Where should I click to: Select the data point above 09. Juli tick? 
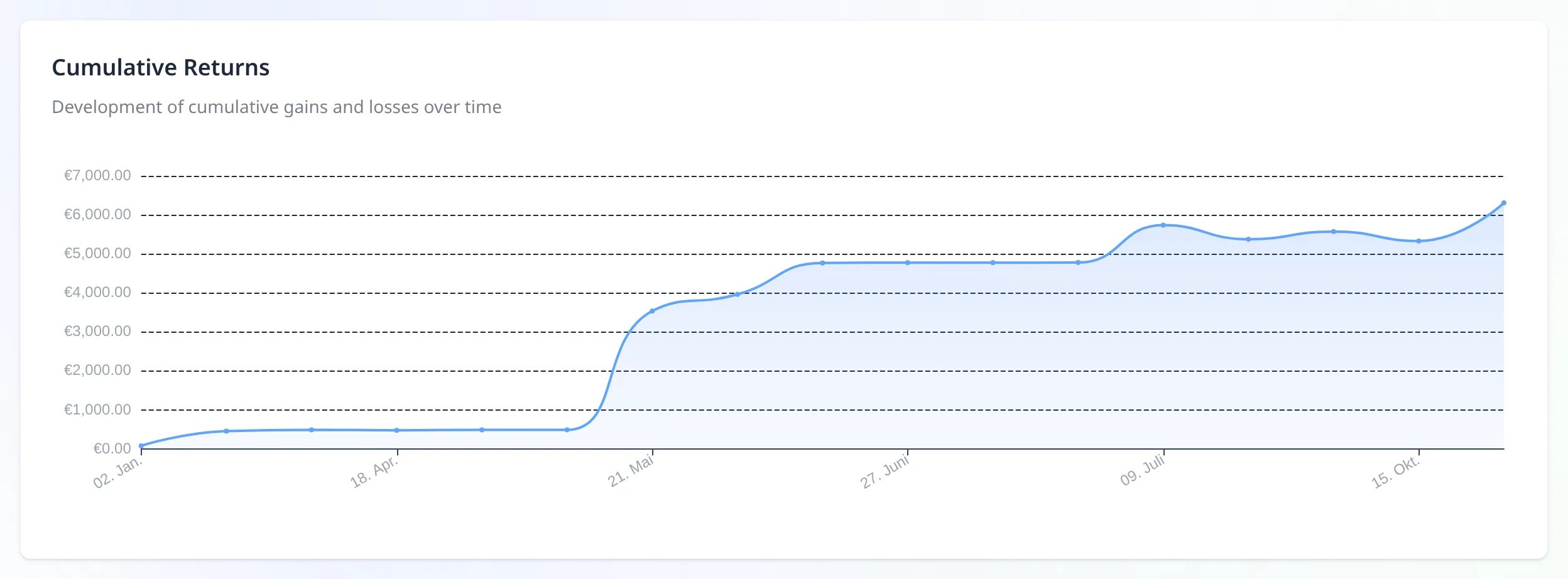1163,225
